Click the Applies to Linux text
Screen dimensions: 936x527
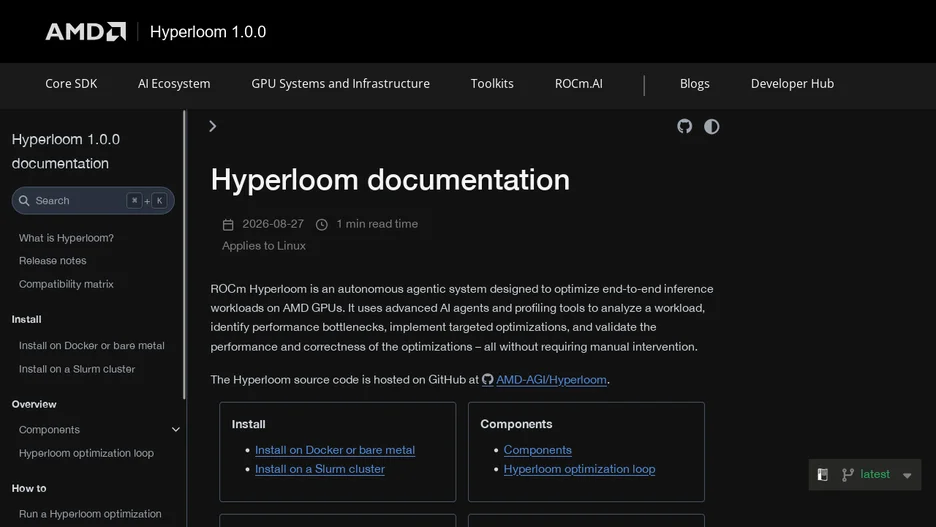pos(264,246)
